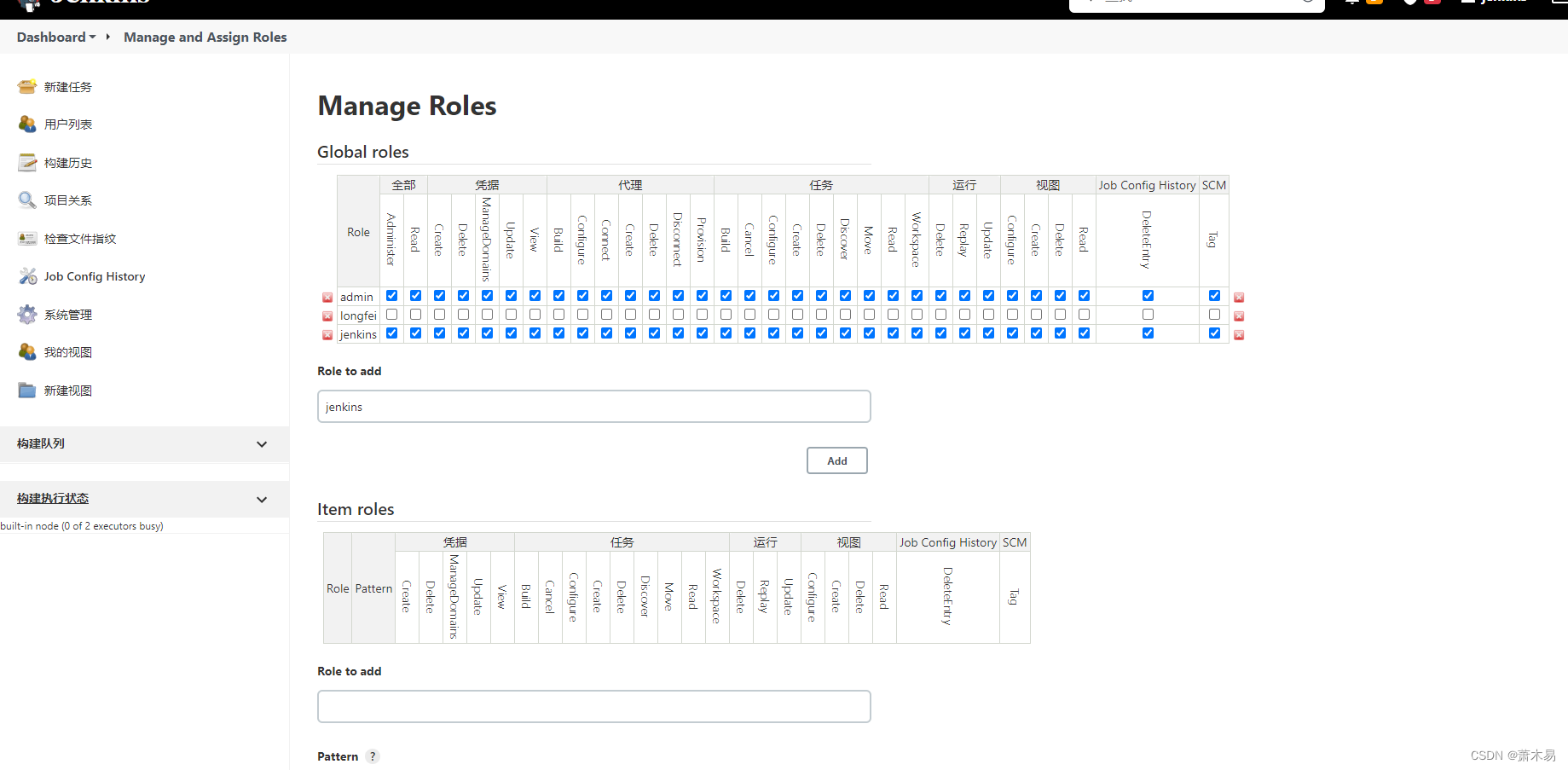Delete admin role using left red X
Screen dimensions: 1568x770
[x=327, y=298]
